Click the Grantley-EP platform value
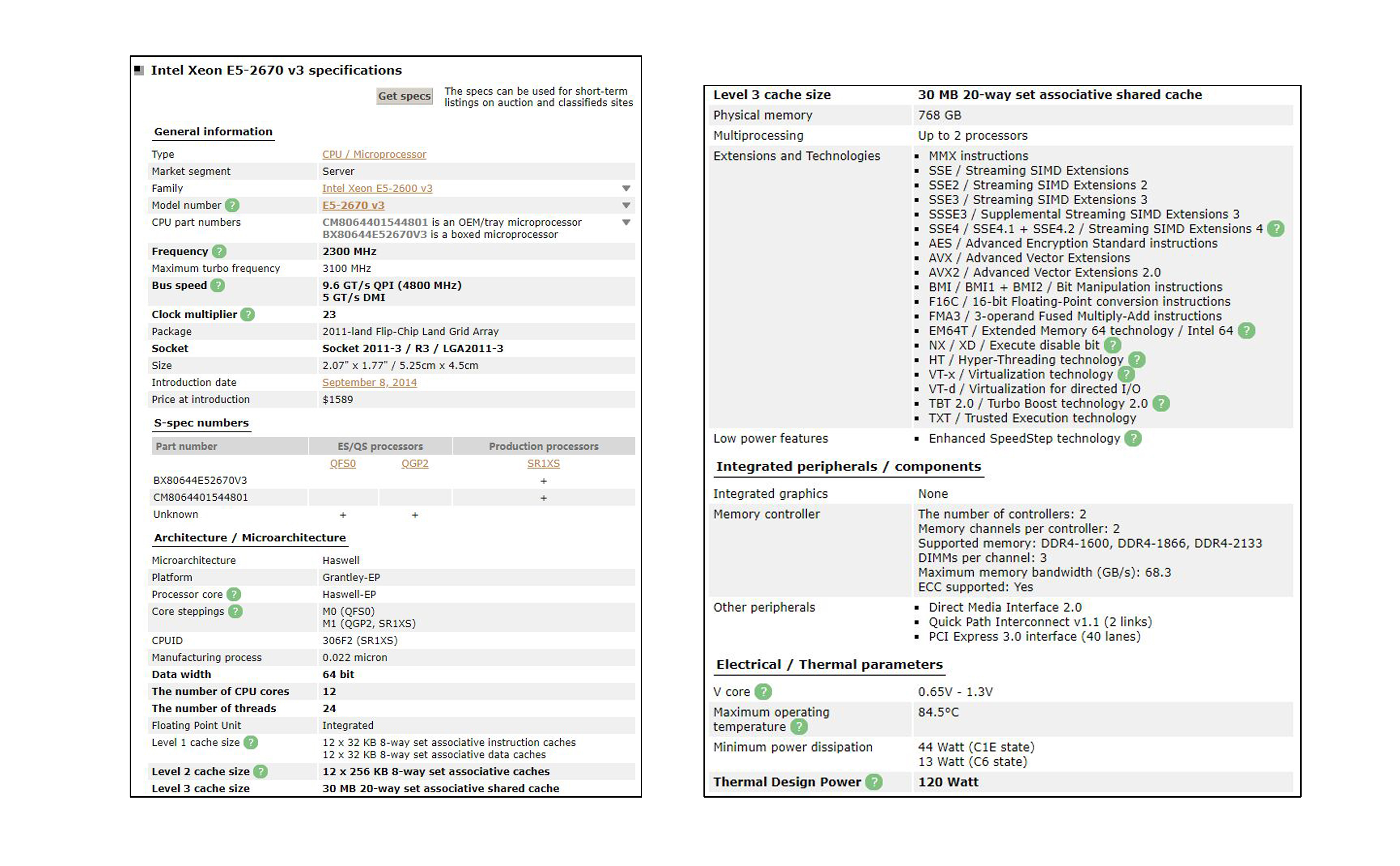This screenshot has width=1400, height=866. click(351, 577)
